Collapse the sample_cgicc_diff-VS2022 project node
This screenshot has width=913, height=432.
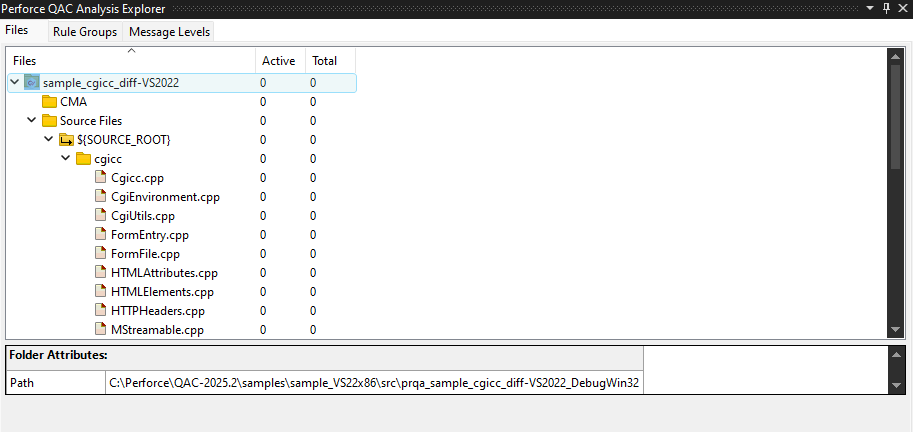point(14,82)
